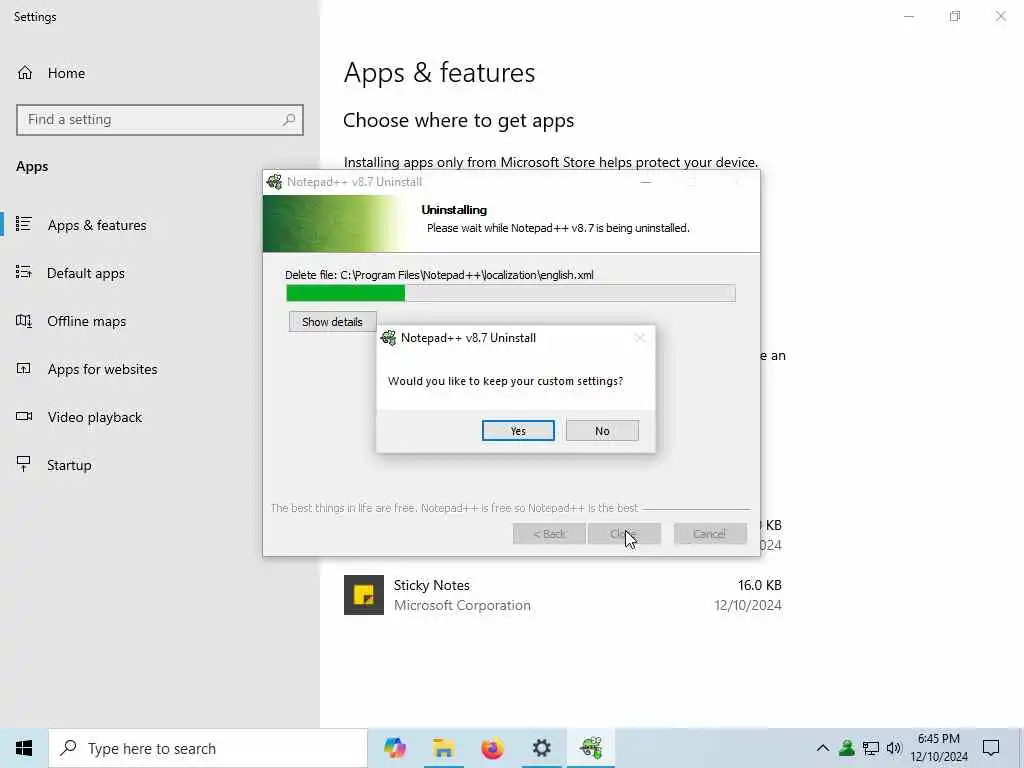The height and width of the screenshot is (768, 1024).
Task: Open notification center icon
Action: point(991,748)
